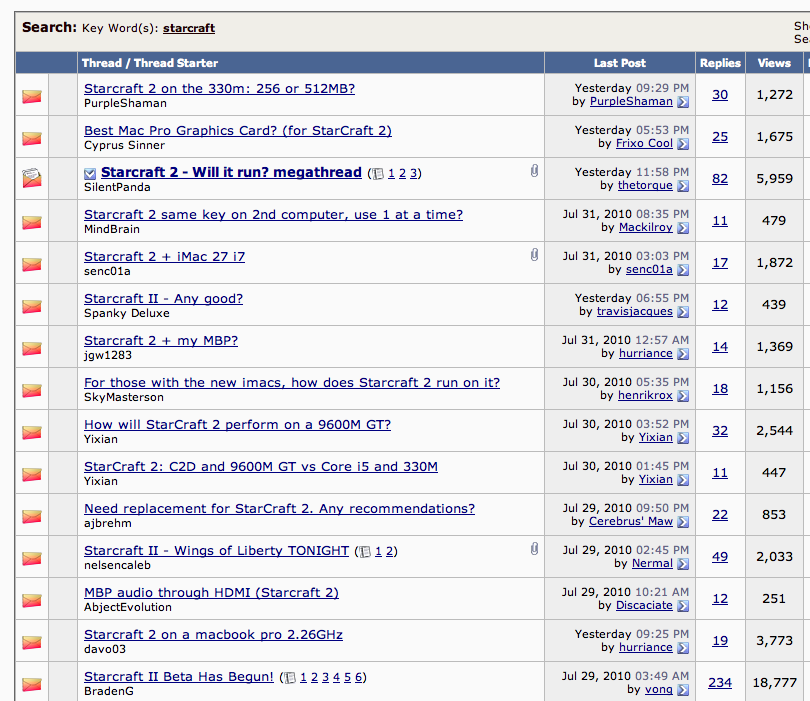Click the 30 replies count link
The width and height of the screenshot is (810, 701).
(720, 95)
